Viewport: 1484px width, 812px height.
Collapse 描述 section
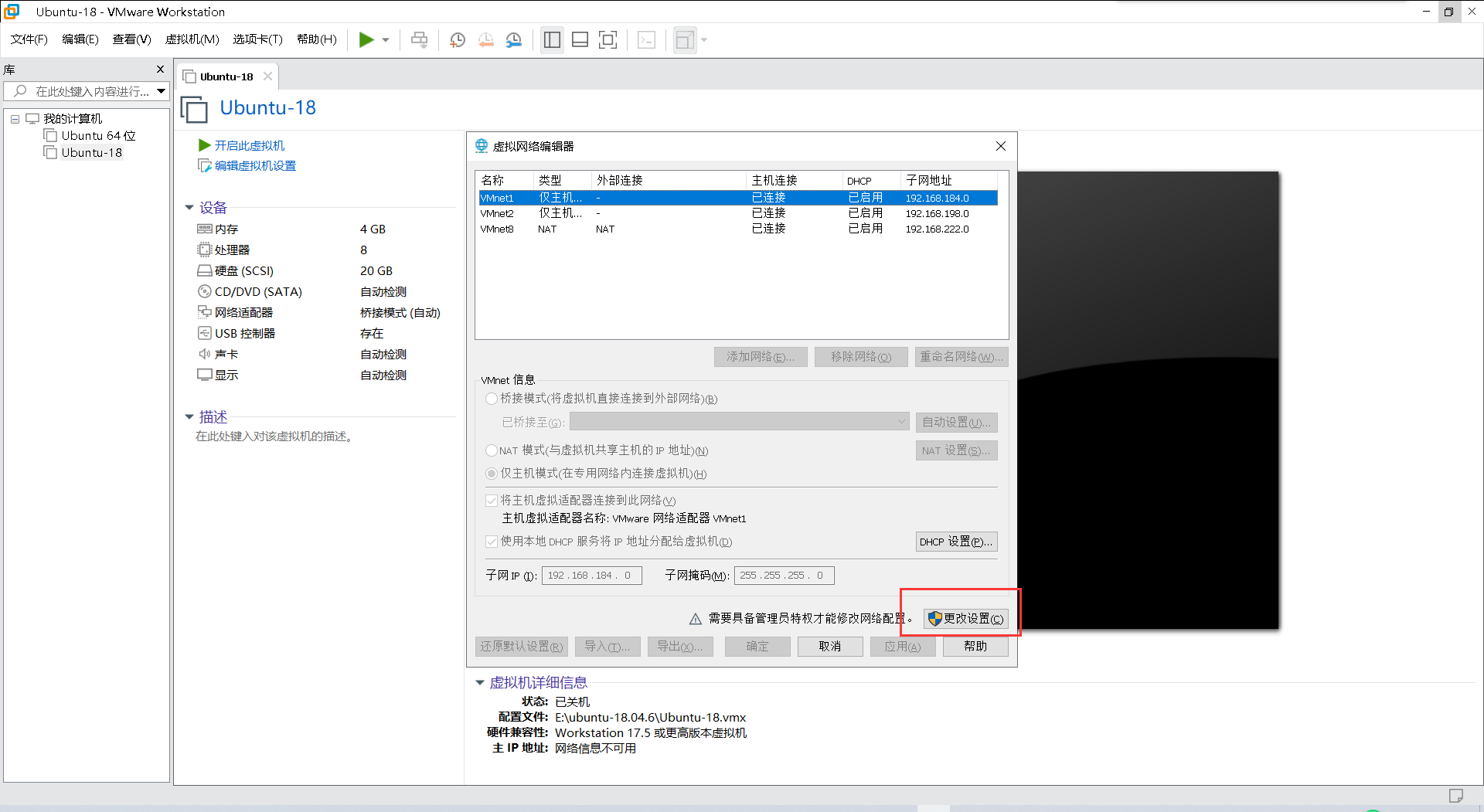point(189,417)
